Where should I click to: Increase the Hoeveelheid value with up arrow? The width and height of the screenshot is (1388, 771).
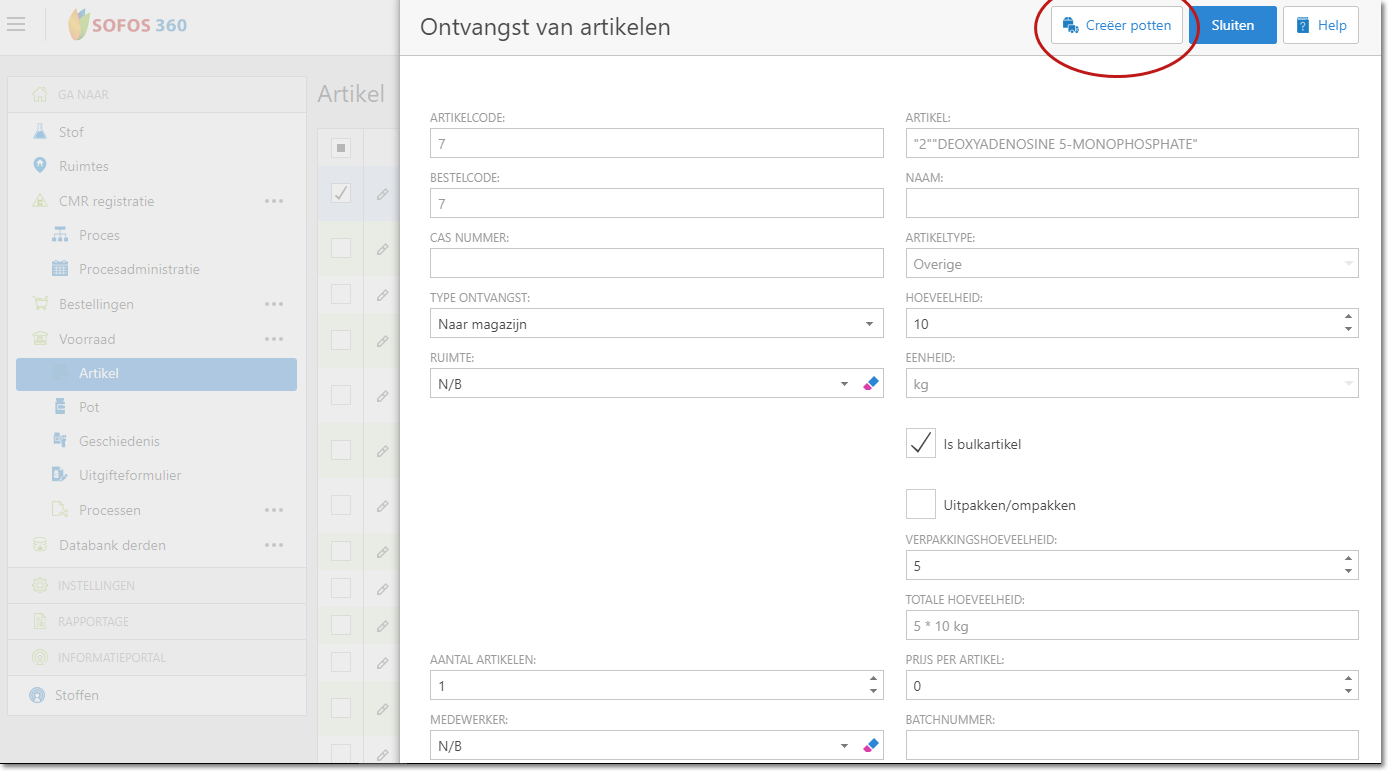tap(1348, 317)
